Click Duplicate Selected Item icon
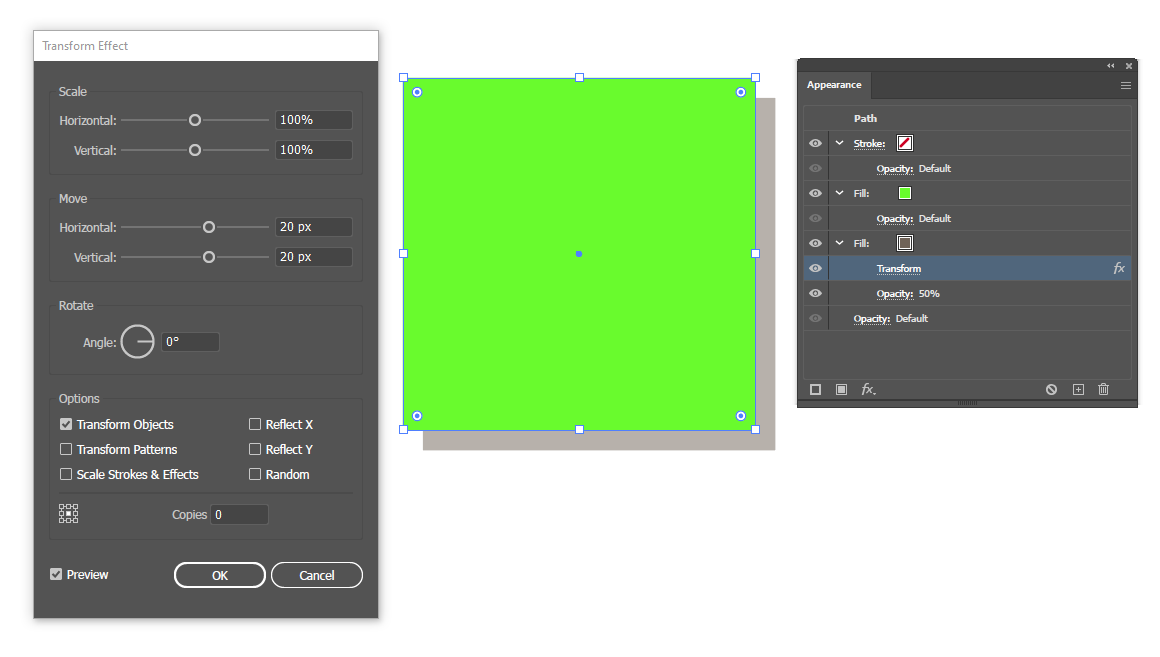Screen dimensions: 1160x657 pyautogui.click(x=1078, y=389)
